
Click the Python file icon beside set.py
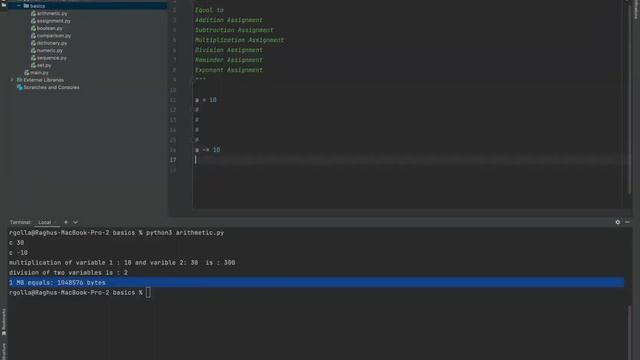(x=33, y=65)
